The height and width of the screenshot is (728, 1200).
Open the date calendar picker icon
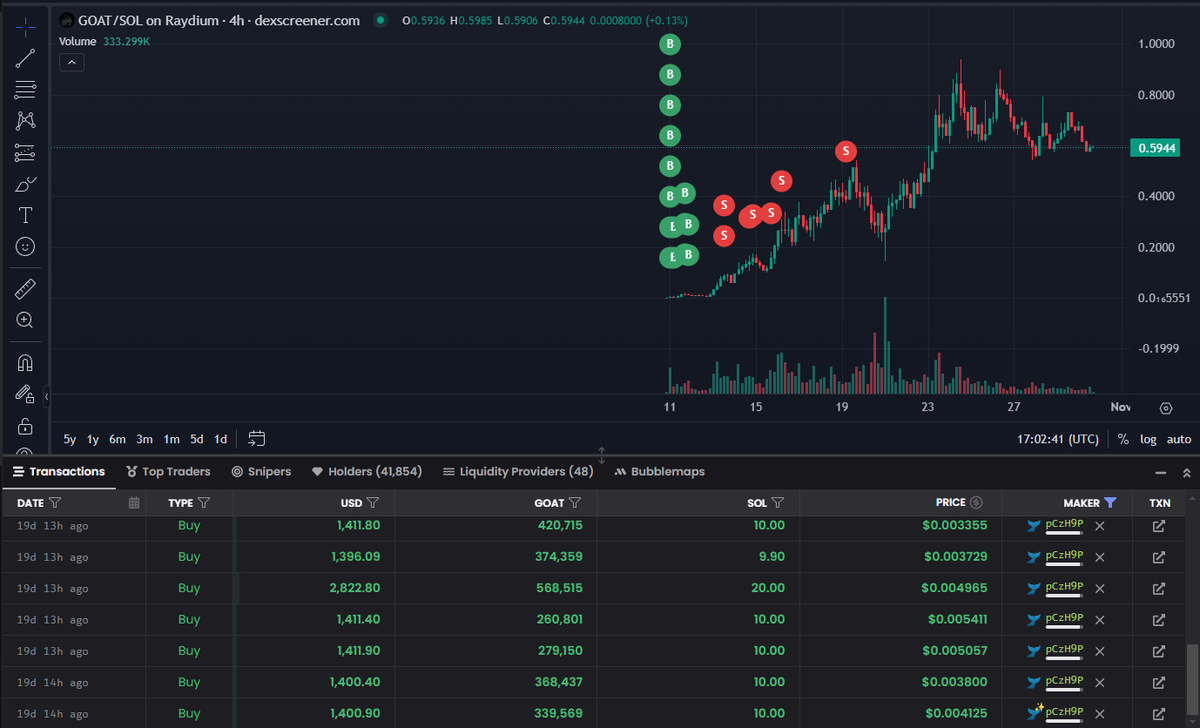tap(134, 503)
